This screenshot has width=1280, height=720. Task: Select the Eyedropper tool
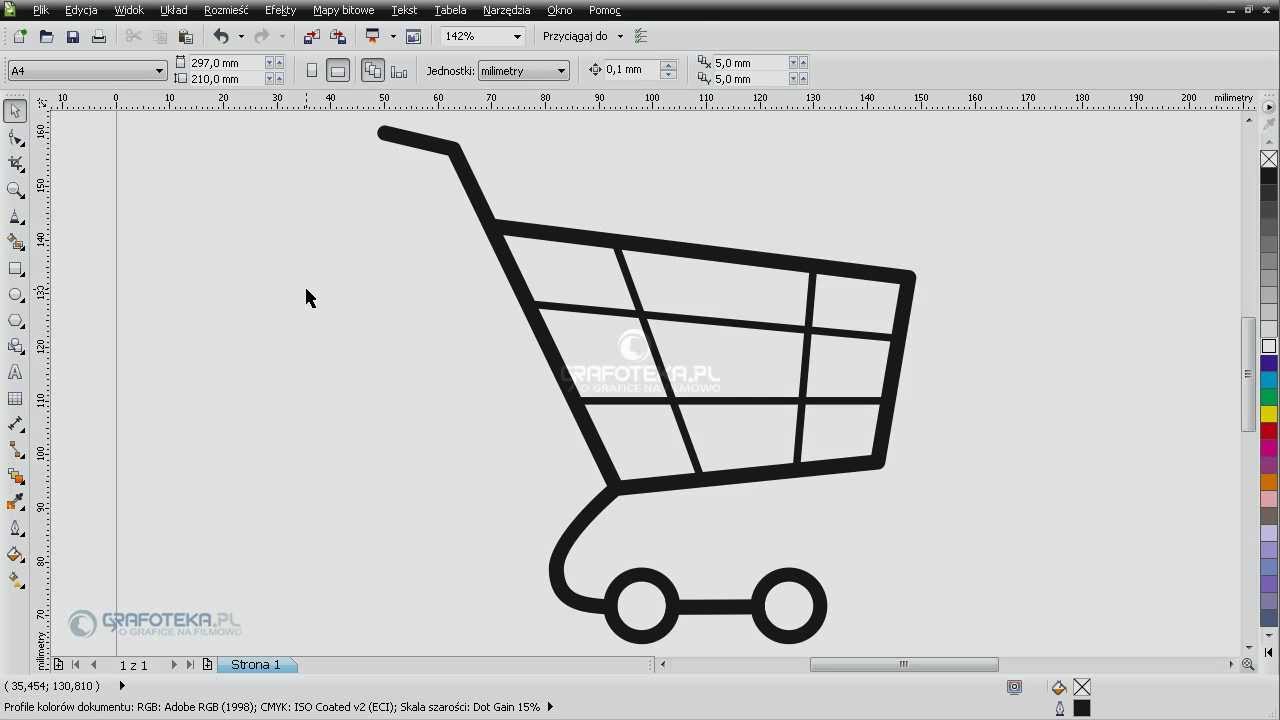(x=15, y=503)
